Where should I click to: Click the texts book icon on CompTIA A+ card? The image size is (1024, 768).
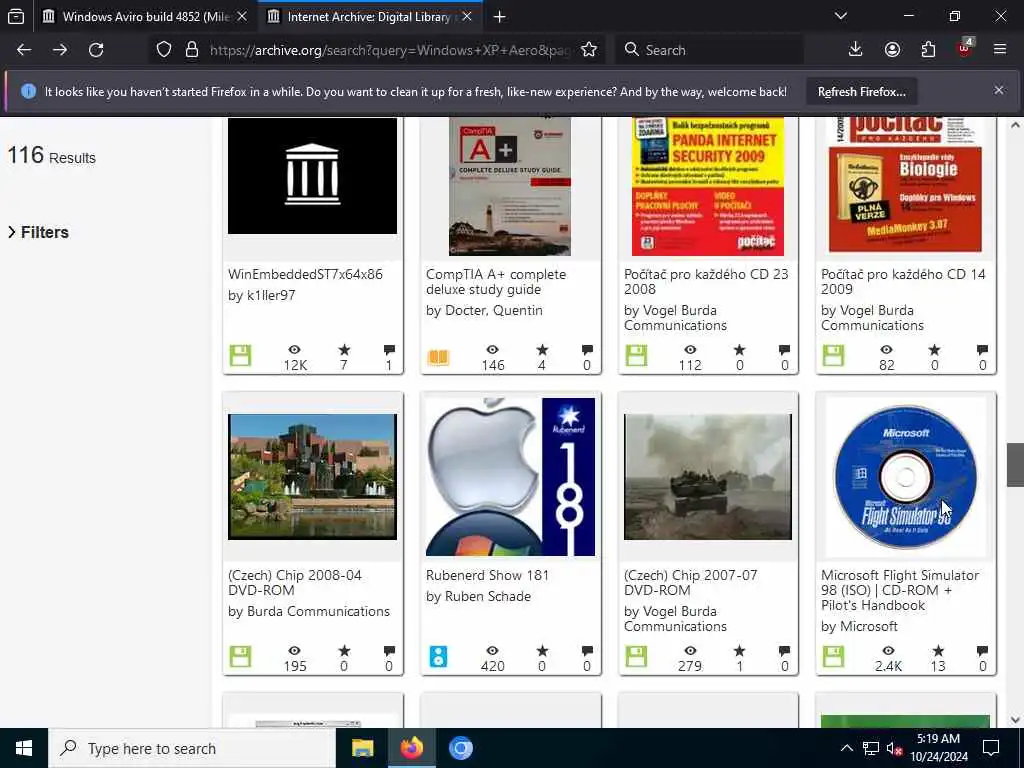438,357
